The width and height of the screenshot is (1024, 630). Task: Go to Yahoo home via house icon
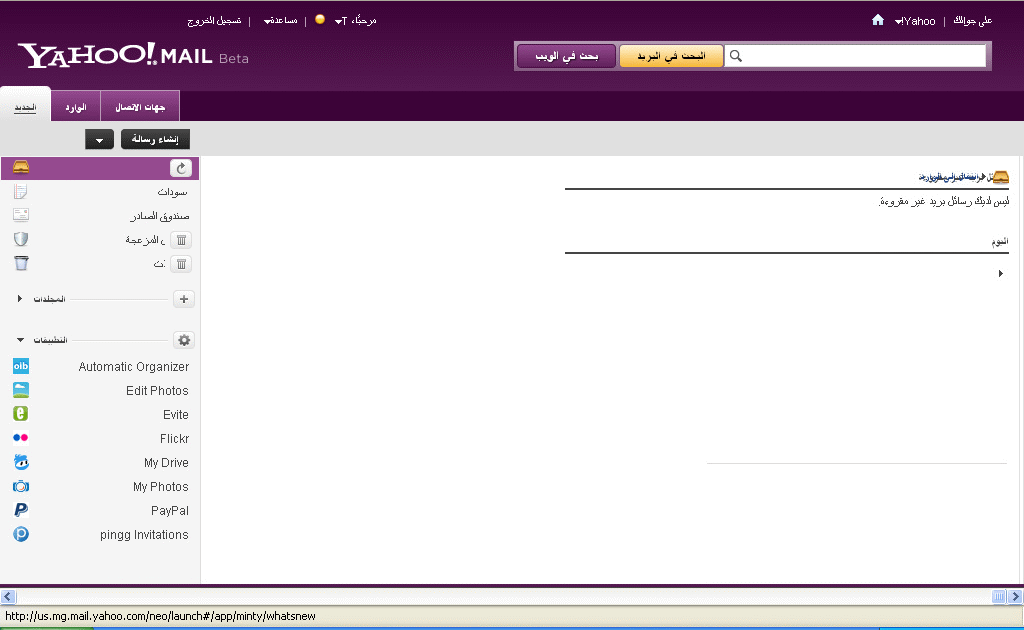pos(878,20)
